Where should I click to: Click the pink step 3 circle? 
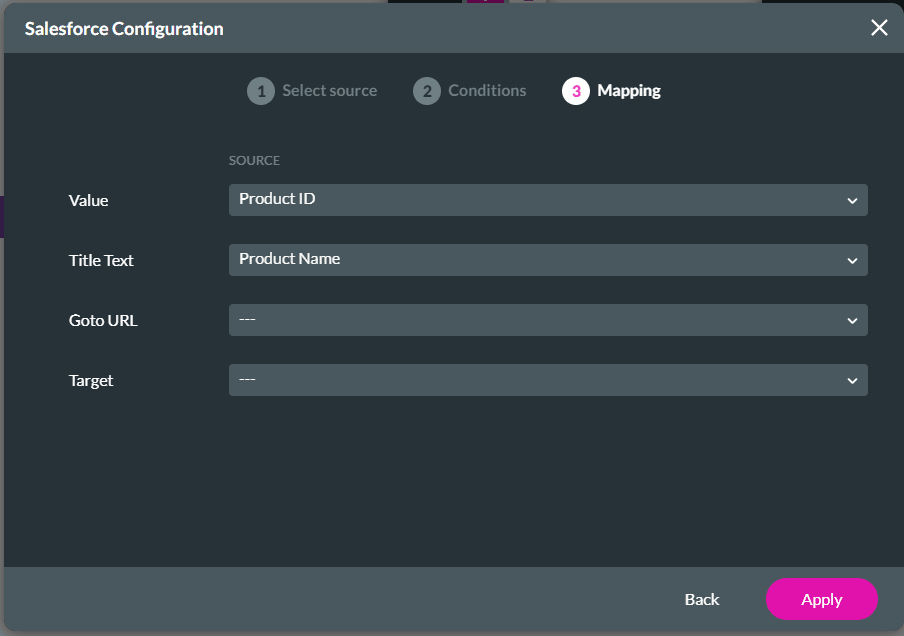pyautogui.click(x=578, y=90)
